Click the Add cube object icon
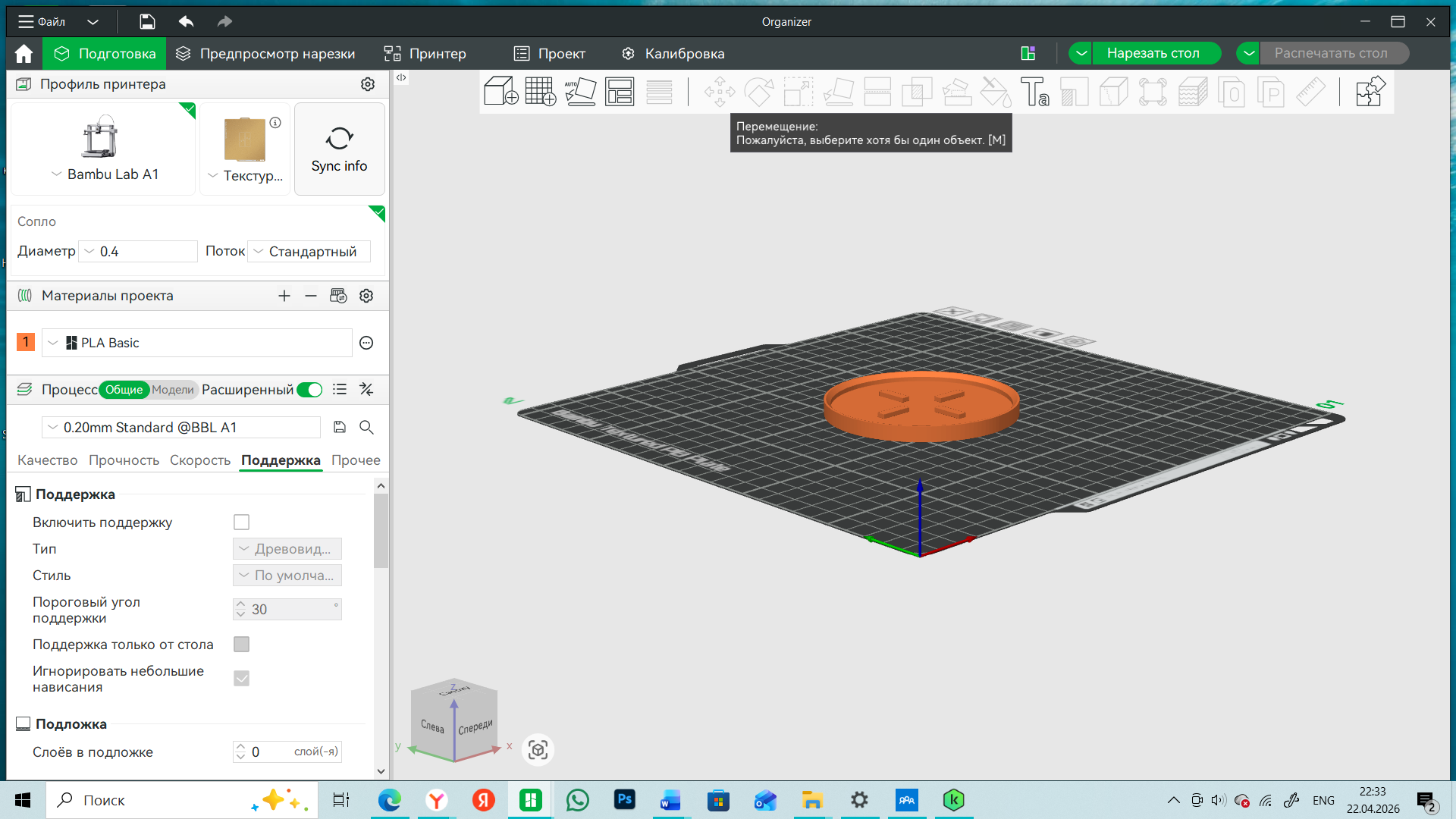This screenshot has height=819, width=1456. pos(500,92)
